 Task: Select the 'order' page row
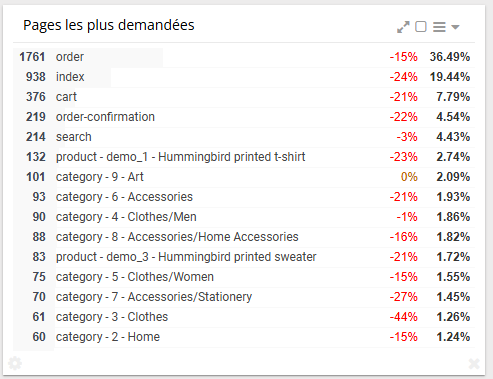point(244,57)
